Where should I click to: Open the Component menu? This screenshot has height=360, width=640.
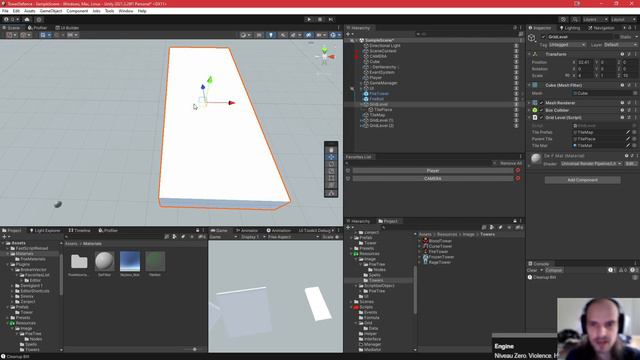tap(77, 11)
